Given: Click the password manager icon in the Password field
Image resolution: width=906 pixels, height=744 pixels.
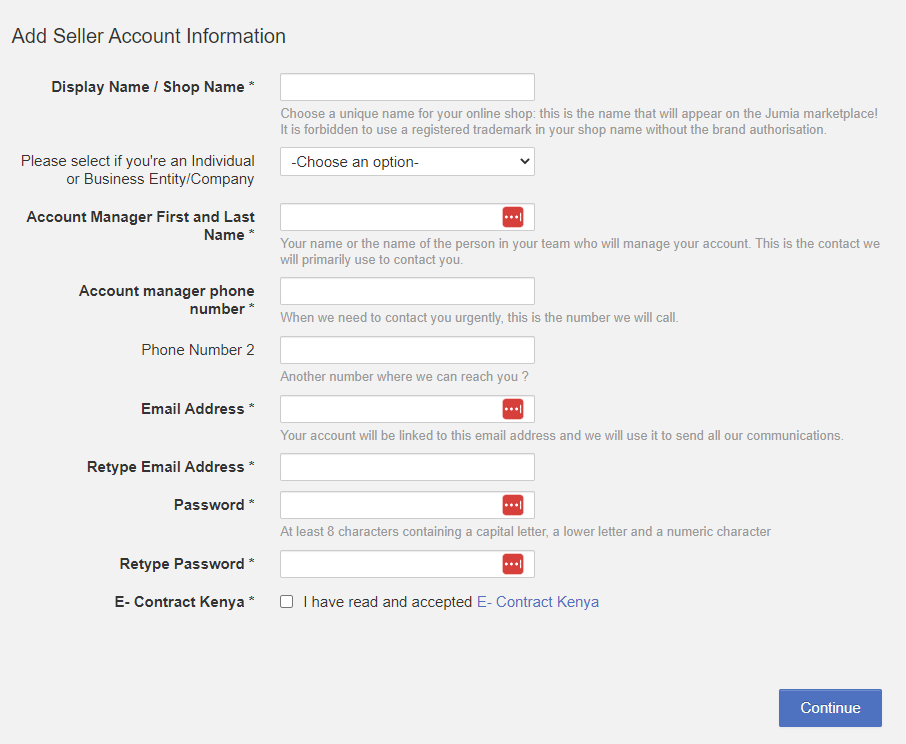Looking at the screenshot, I should coord(513,505).
